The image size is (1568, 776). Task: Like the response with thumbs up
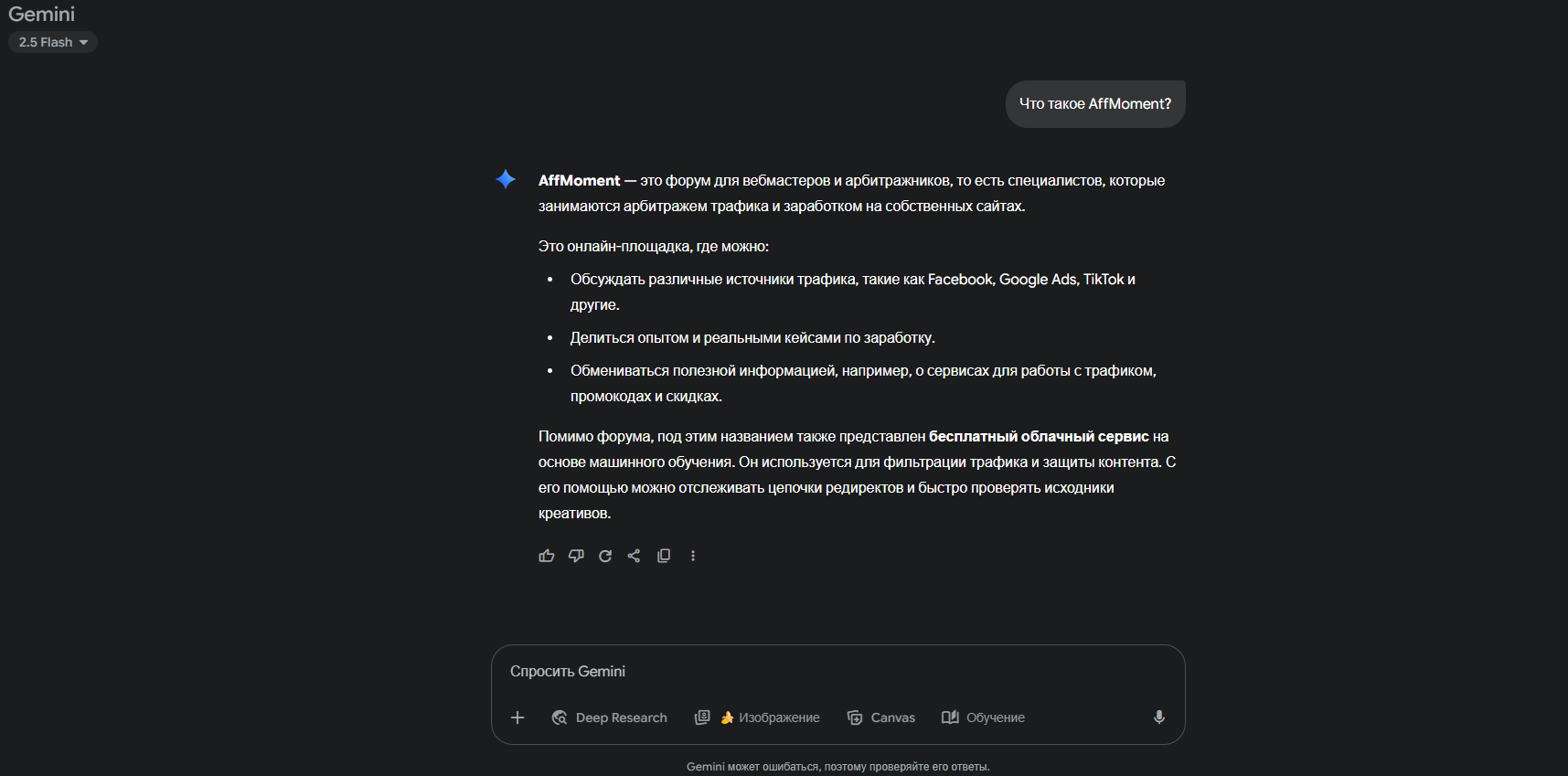[x=547, y=556]
